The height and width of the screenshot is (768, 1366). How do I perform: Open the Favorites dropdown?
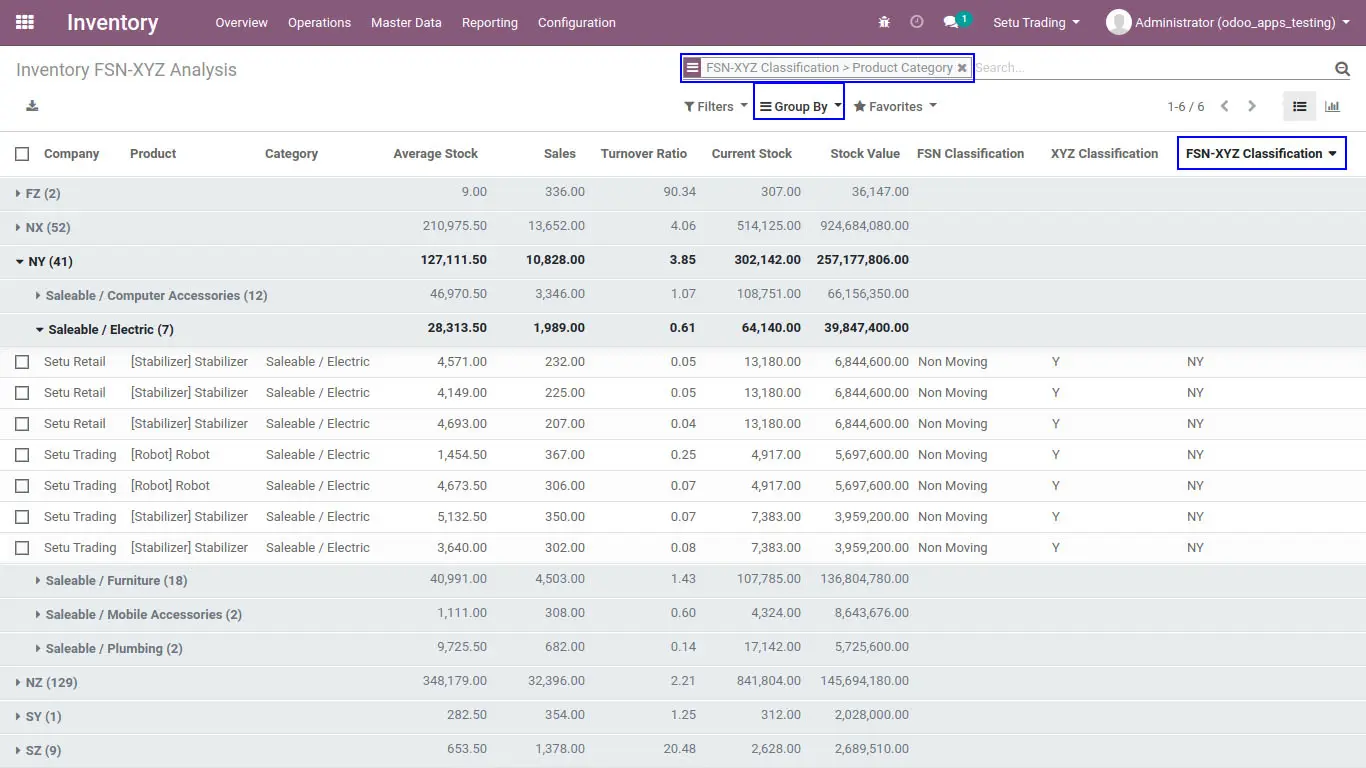[x=895, y=106]
